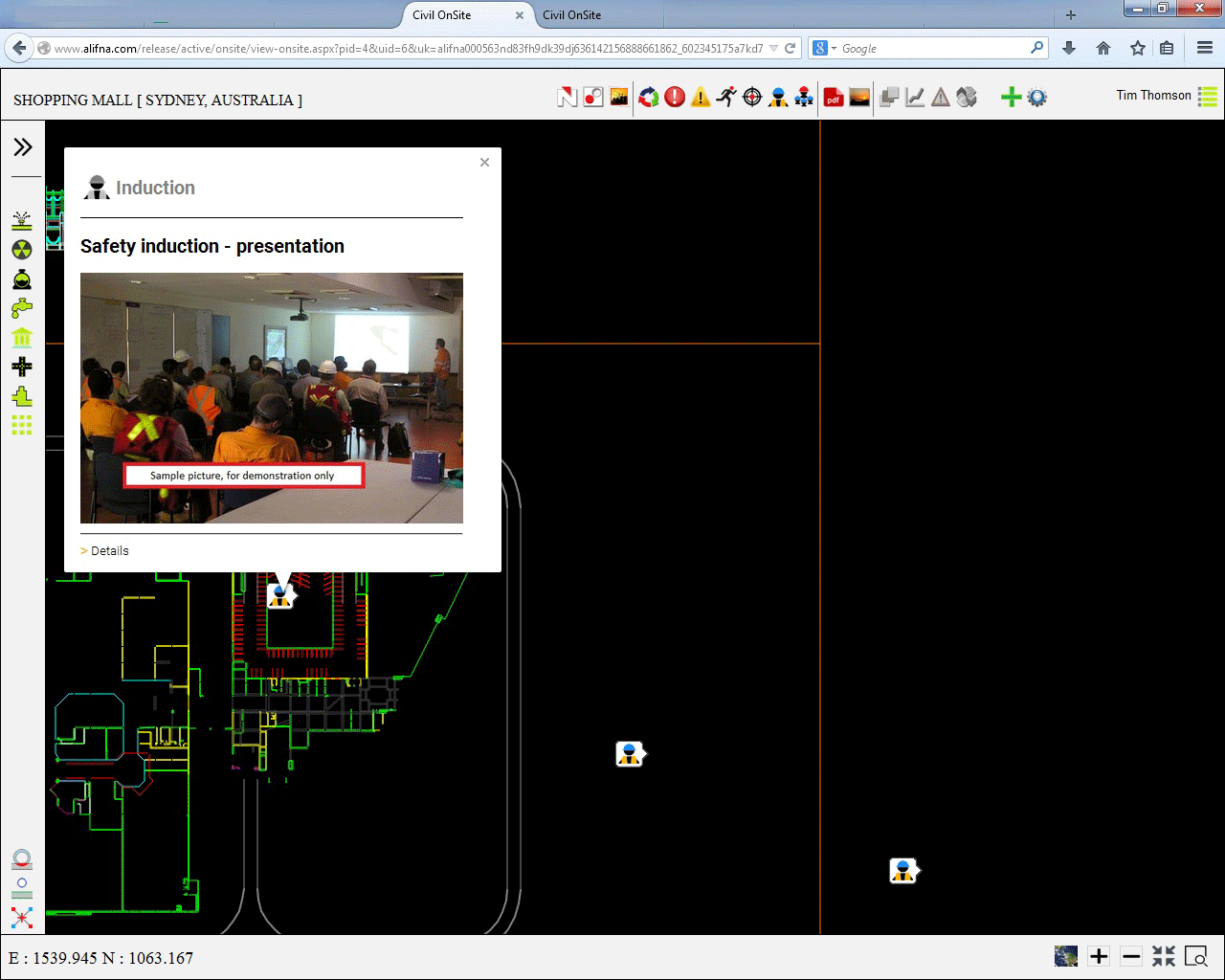This screenshot has height=980, width=1225.
Task: Switch to the second Civil OnSite tab
Action: click(x=572, y=15)
